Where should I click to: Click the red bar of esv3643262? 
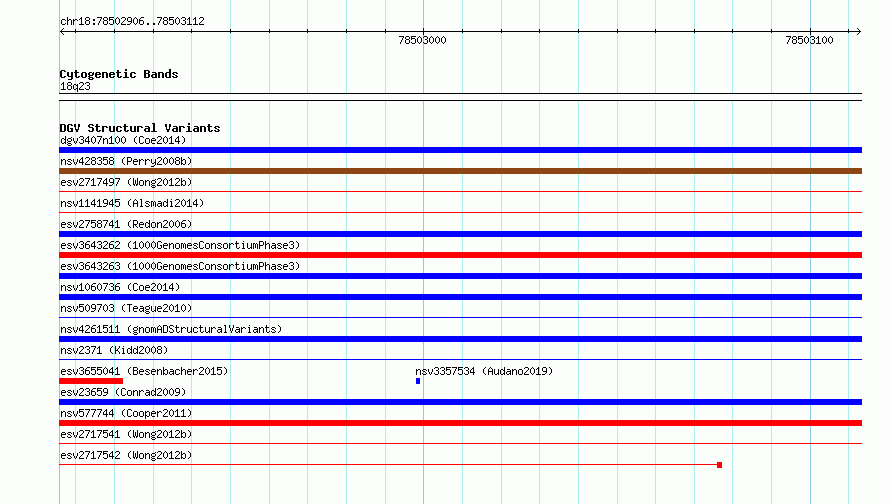pos(460,255)
